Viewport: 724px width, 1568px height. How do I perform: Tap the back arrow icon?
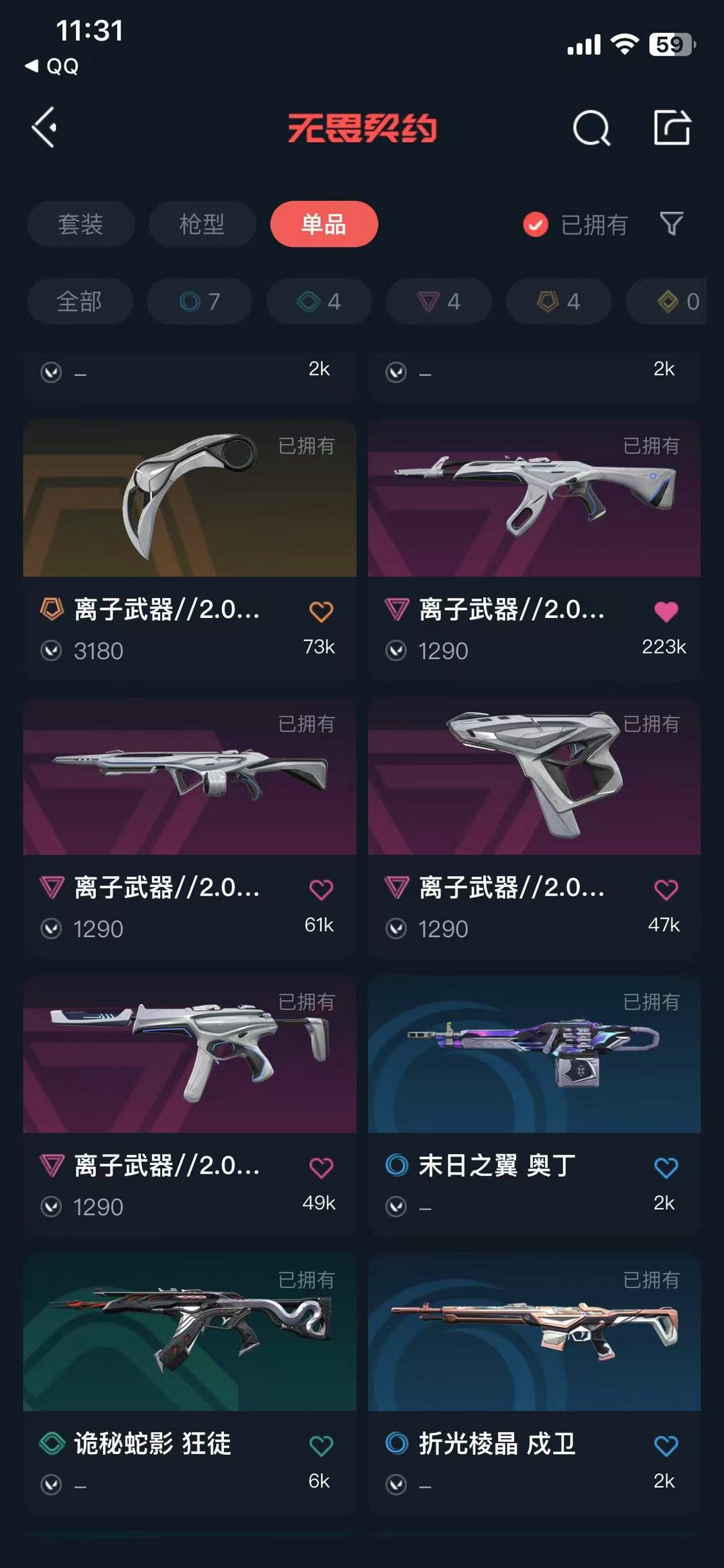pyautogui.click(x=44, y=127)
